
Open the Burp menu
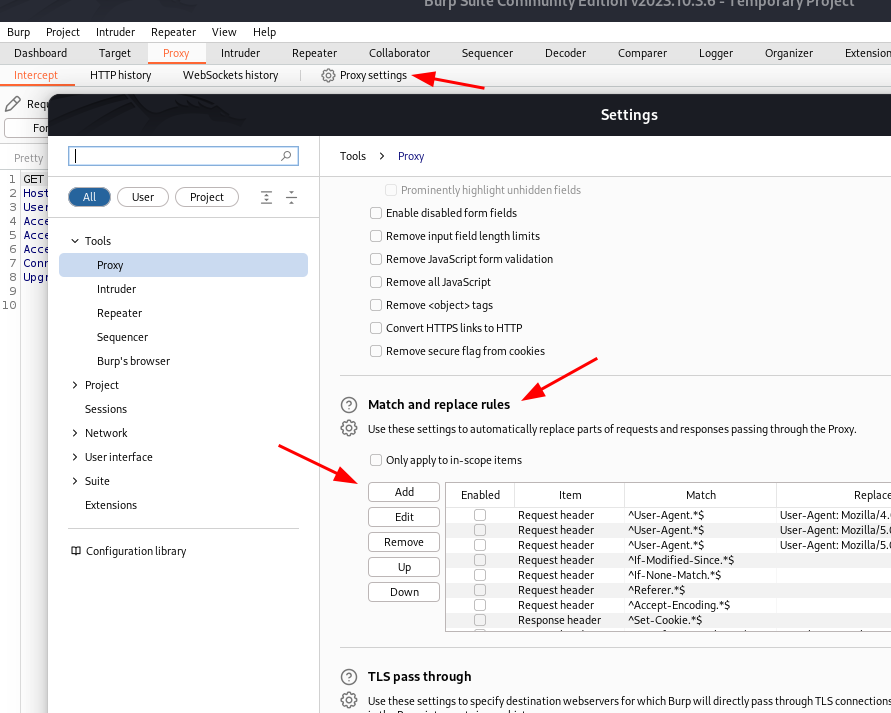pyautogui.click(x=19, y=32)
